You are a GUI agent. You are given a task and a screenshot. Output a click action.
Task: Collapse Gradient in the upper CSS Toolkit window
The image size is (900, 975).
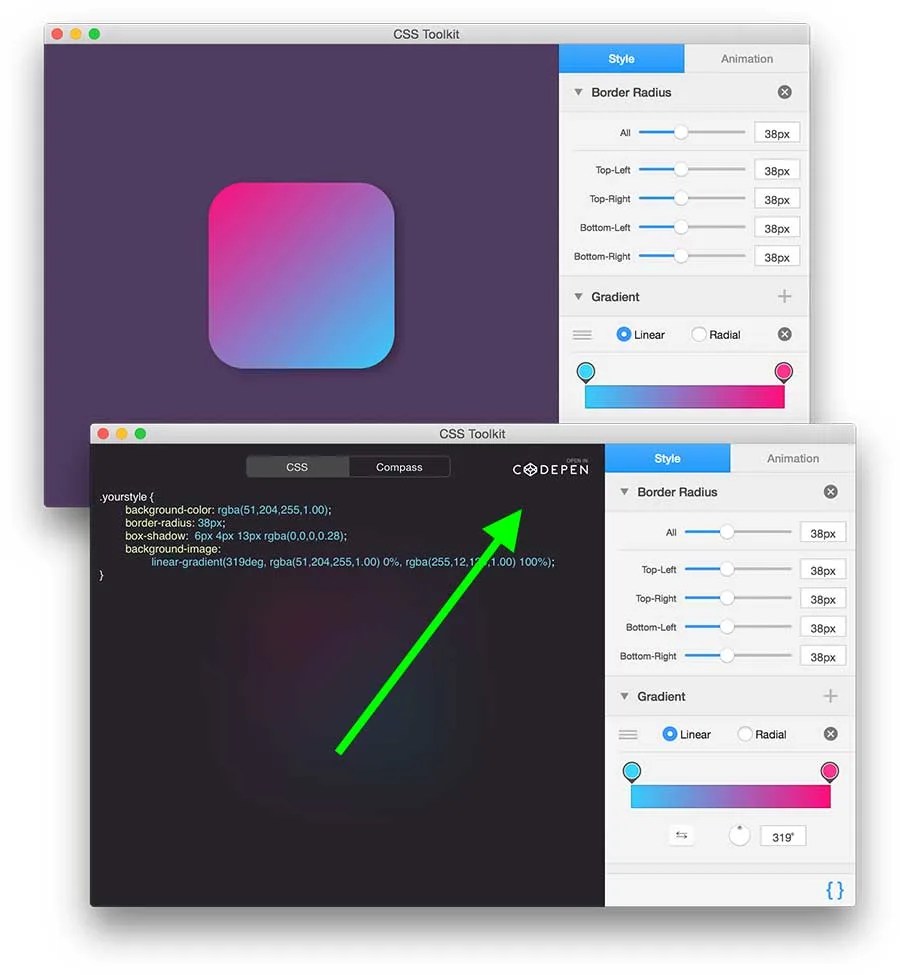[579, 296]
